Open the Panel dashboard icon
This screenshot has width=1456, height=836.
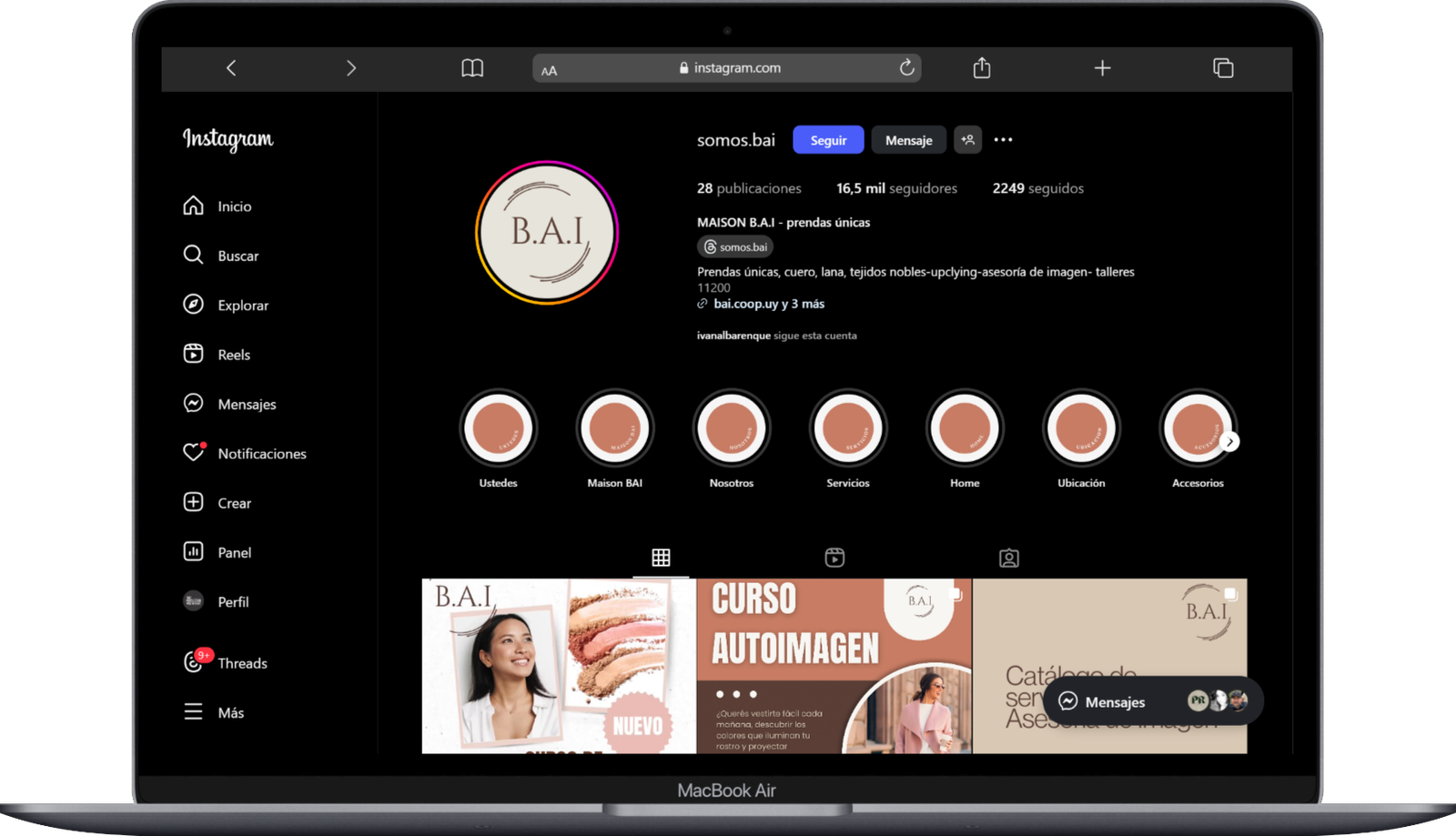tap(193, 551)
